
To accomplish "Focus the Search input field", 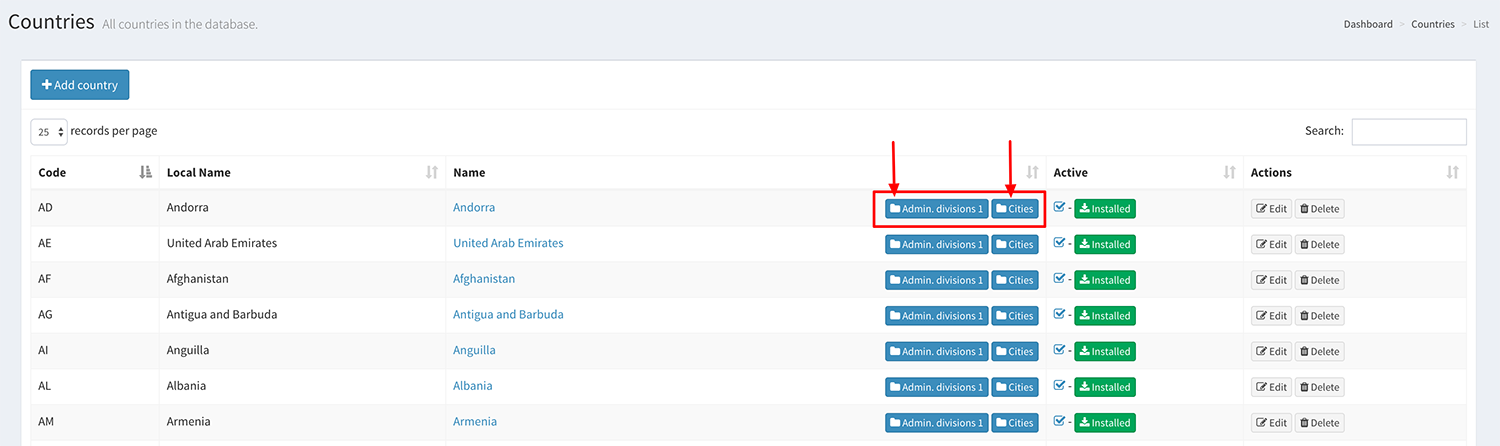I will click(1409, 131).
